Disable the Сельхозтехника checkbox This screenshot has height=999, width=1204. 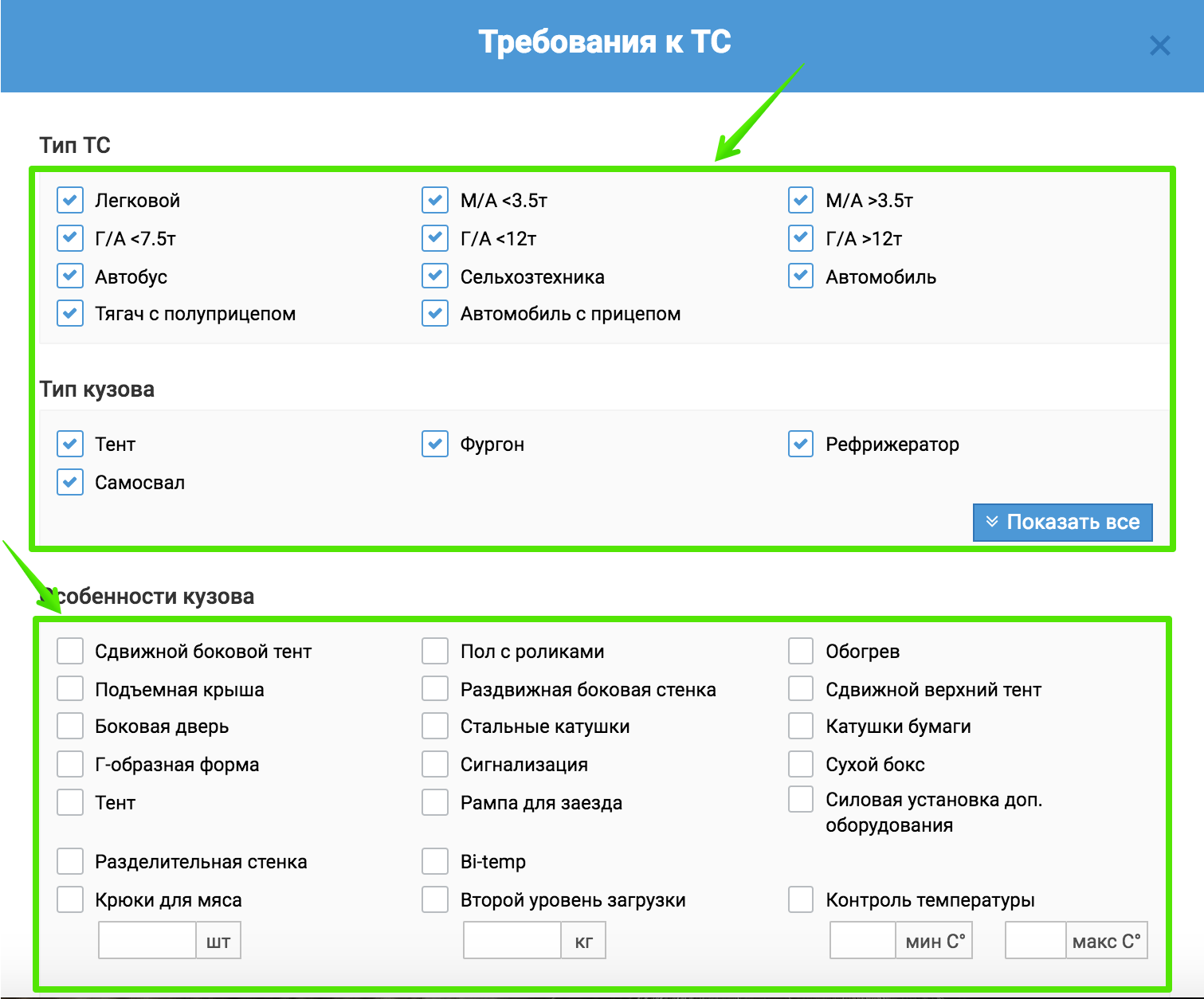coord(435,276)
